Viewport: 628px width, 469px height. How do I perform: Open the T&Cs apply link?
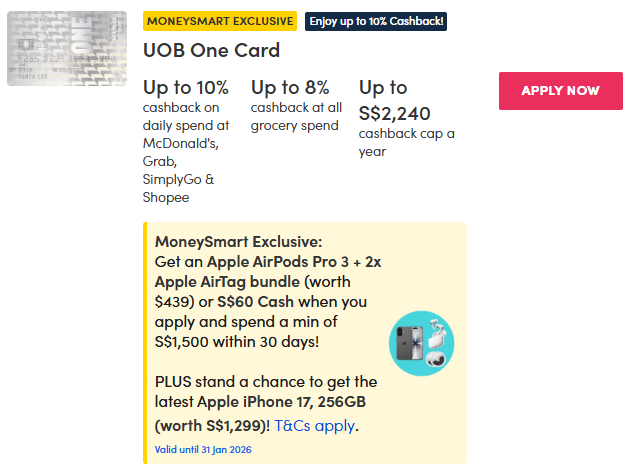click(x=315, y=426)
